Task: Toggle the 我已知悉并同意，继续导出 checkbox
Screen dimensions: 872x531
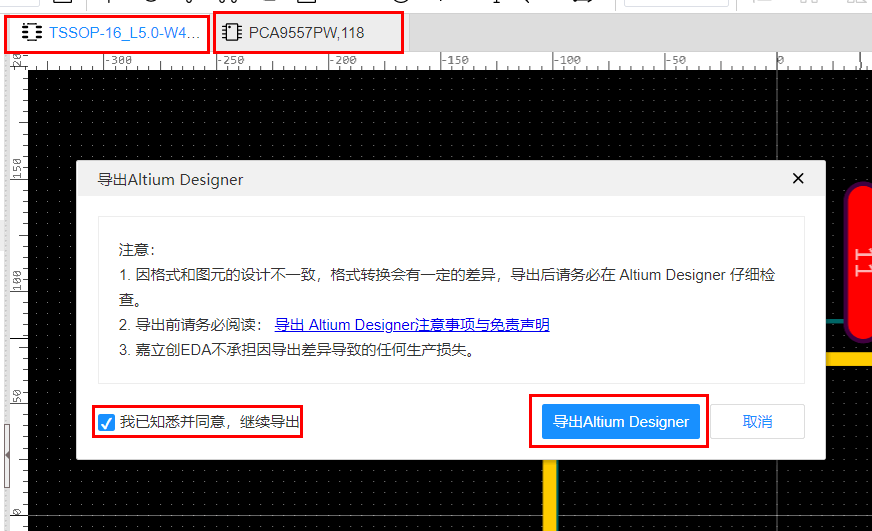Action: point(106,422)
